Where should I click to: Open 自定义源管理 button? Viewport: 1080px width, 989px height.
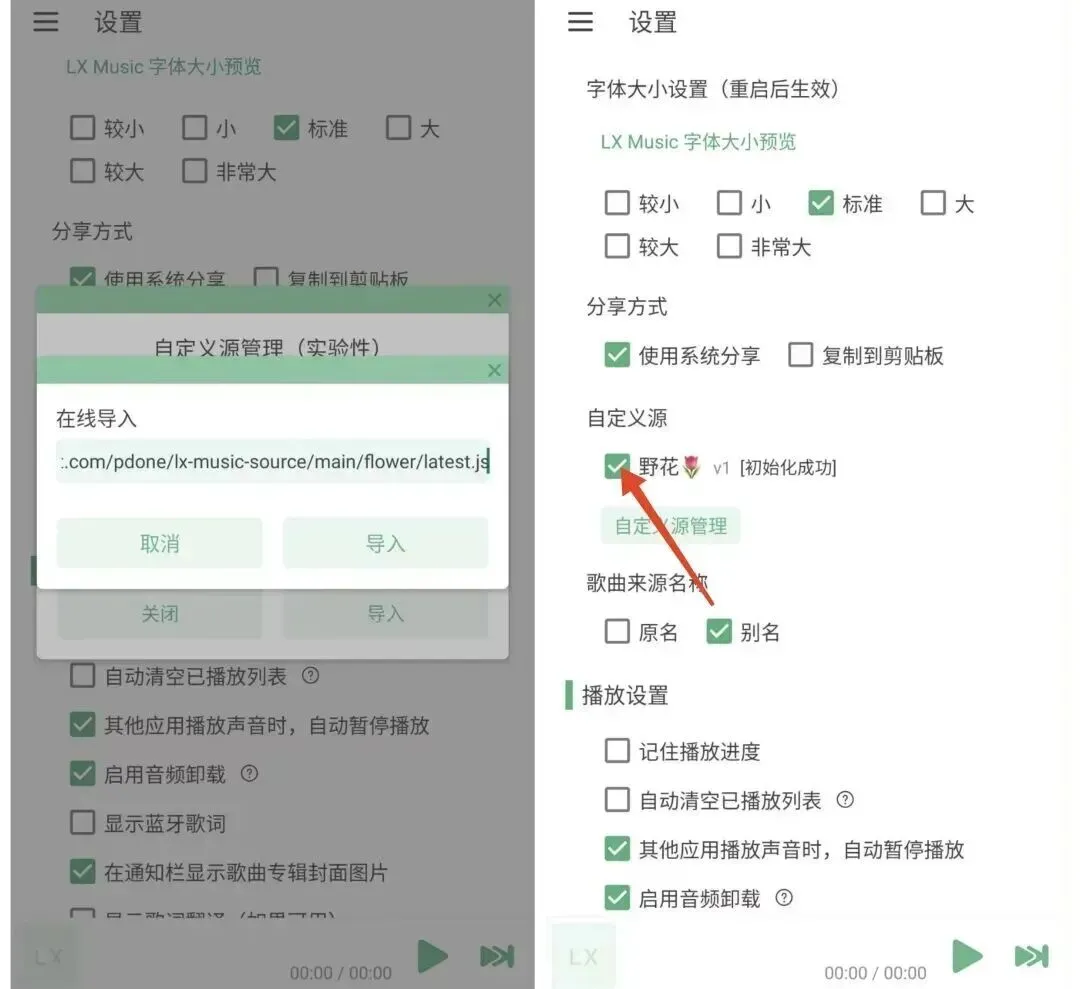671,525
